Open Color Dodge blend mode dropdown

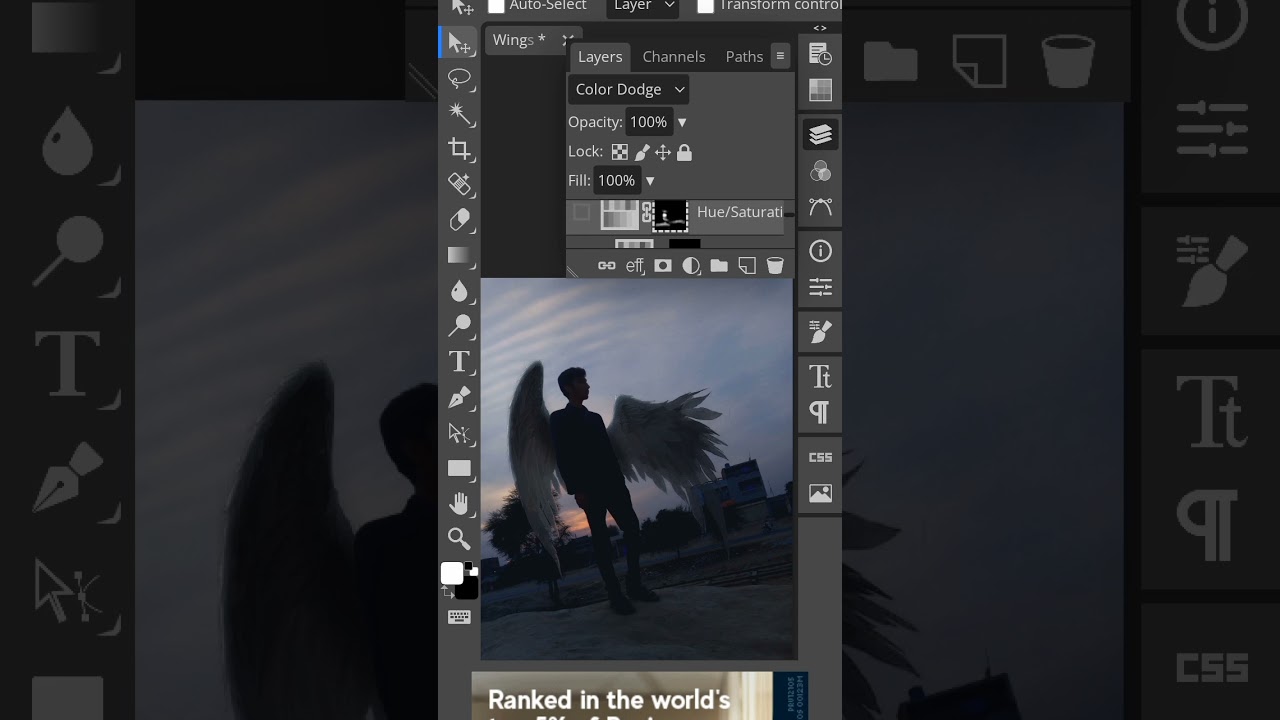click(628, 89)
